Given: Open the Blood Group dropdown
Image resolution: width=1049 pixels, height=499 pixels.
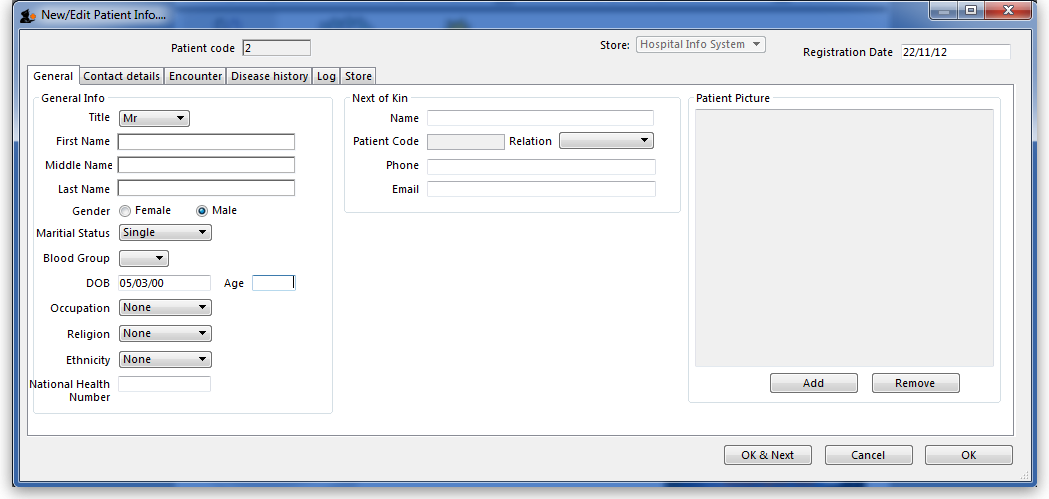Looking at the screenshot, I should [143, 259].
